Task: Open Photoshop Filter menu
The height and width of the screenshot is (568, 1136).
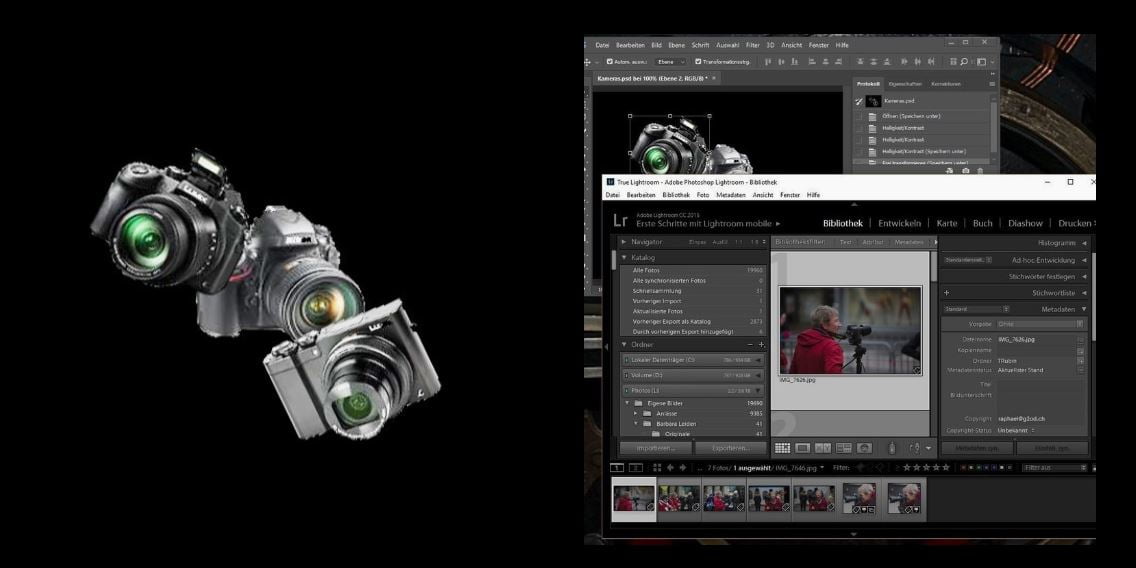Action: [753, 45]
